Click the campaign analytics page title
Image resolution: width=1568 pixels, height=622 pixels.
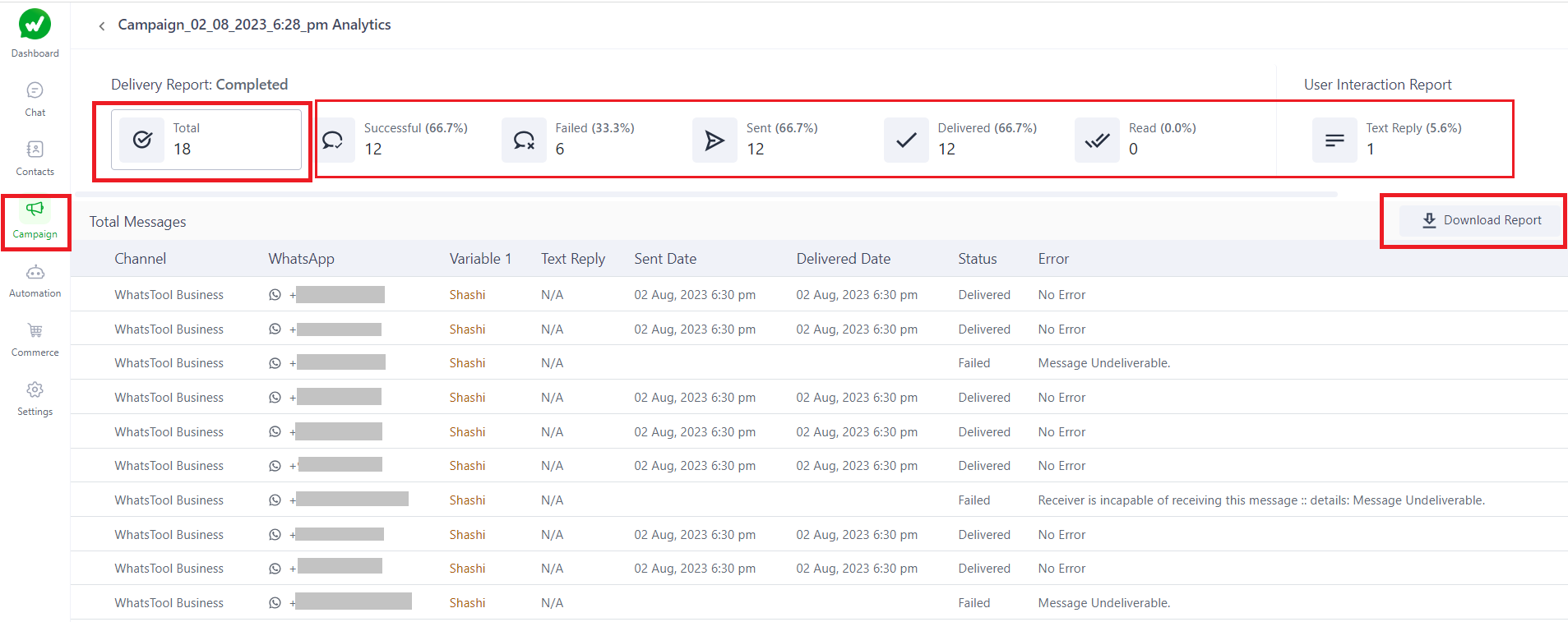point(254,25)
